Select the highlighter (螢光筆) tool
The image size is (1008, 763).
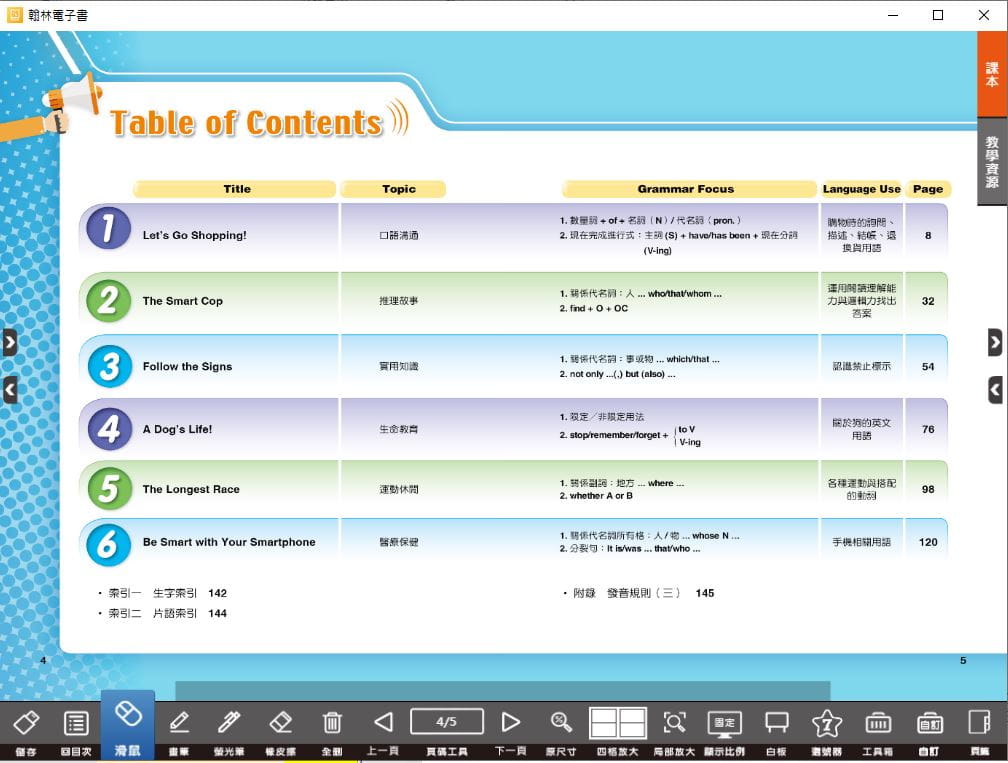click(229, 723)
